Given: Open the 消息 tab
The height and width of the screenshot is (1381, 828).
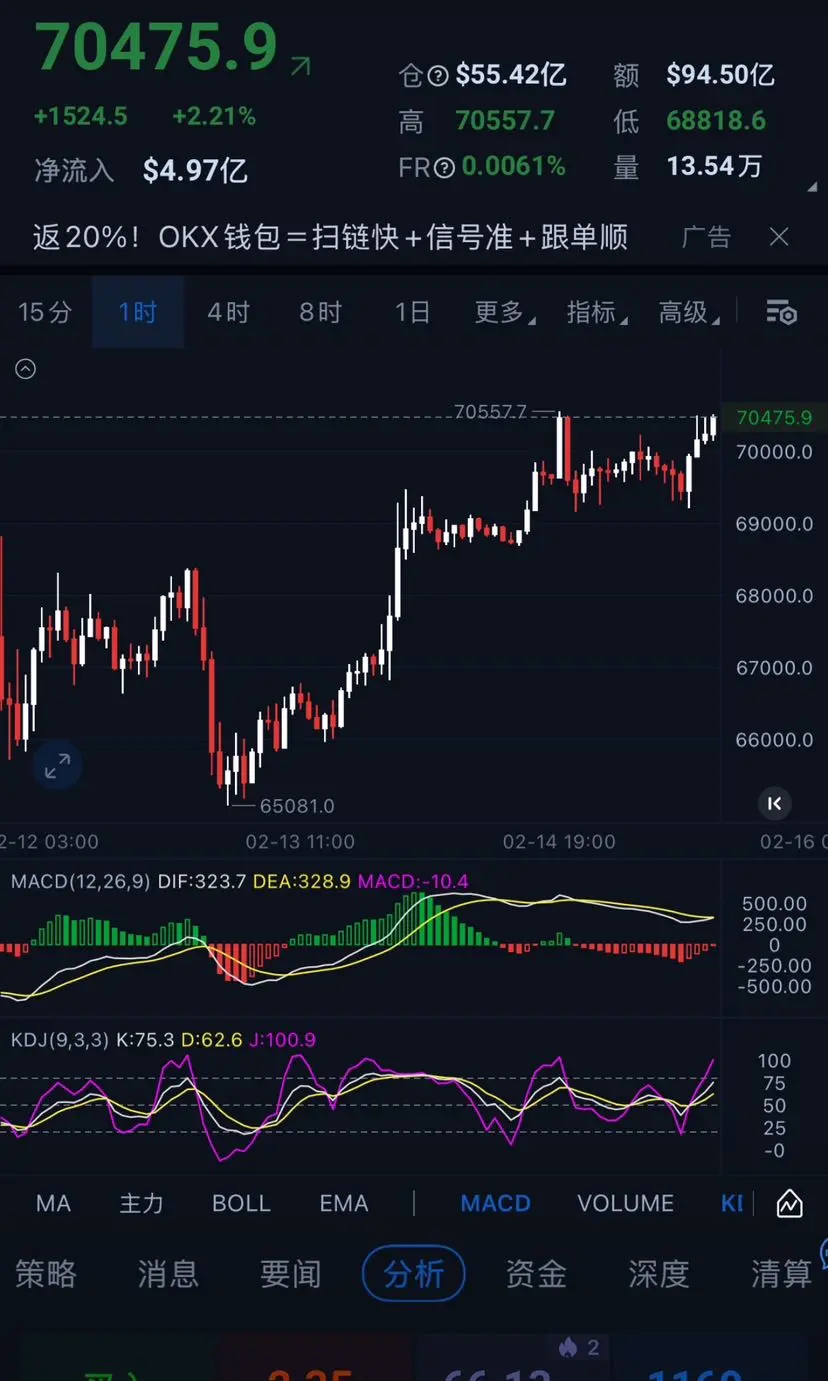Looking at the screenshot, I should click(168, 1273).
